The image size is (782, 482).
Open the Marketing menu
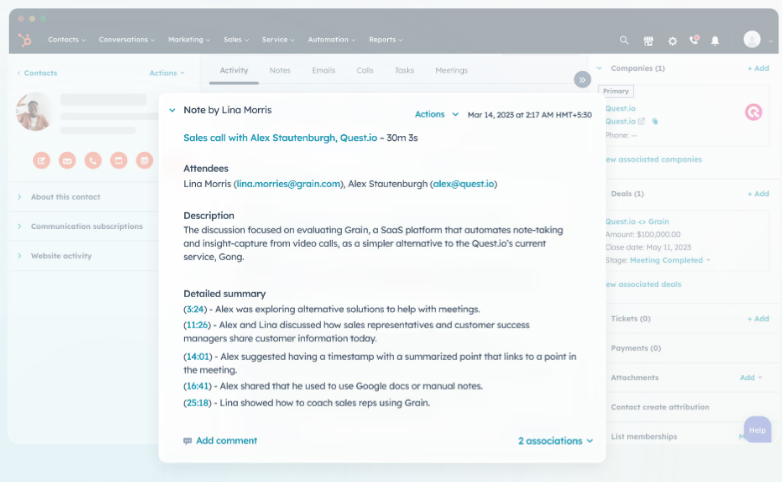point(189,39)
